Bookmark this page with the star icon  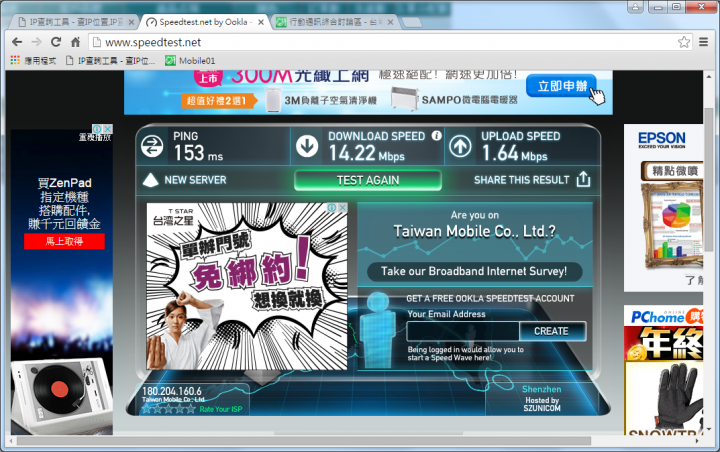(x=684, y=42)
